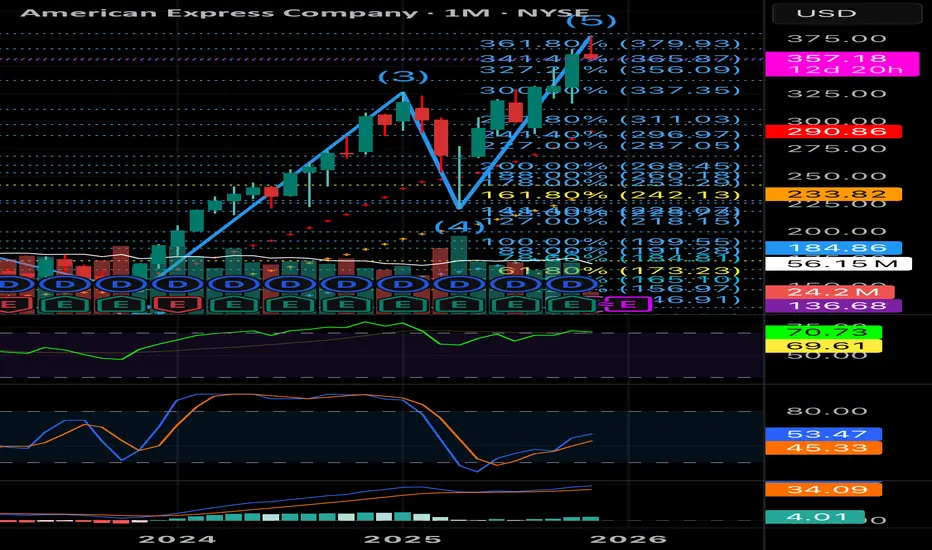The height and width of the screenshot is (550, 932).
Task: Click the purple 136.68 price label
Action: [833, 306]
